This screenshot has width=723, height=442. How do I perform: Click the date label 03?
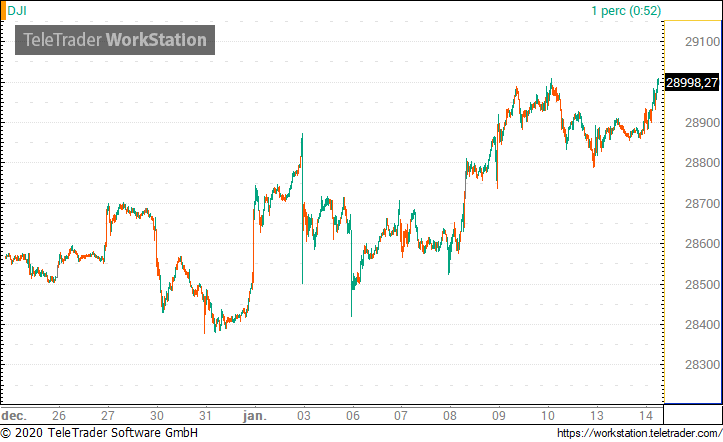pyautogui.click(x=304, y=416)
